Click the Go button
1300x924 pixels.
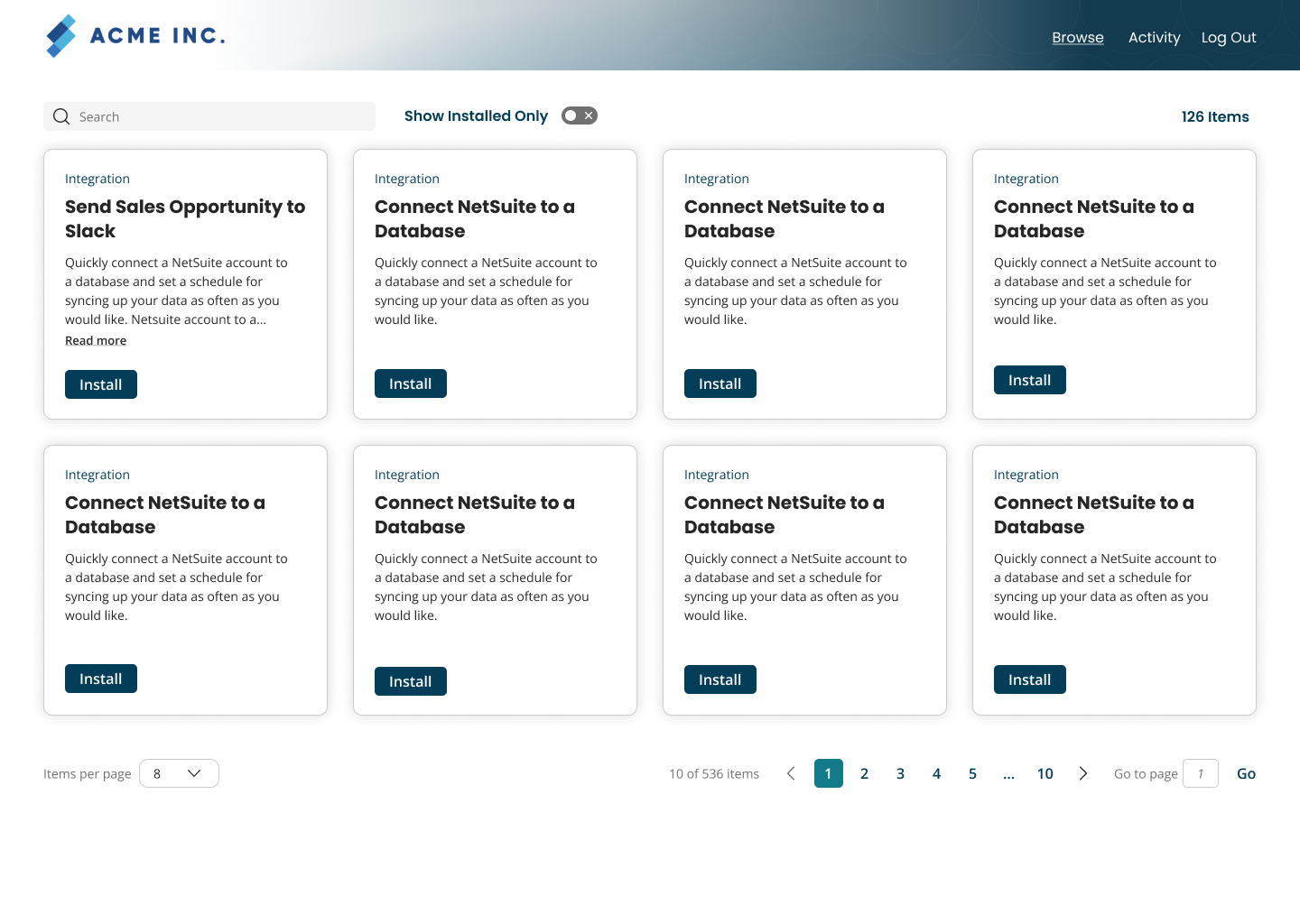pyautogui.click(x=1247, y=773)
